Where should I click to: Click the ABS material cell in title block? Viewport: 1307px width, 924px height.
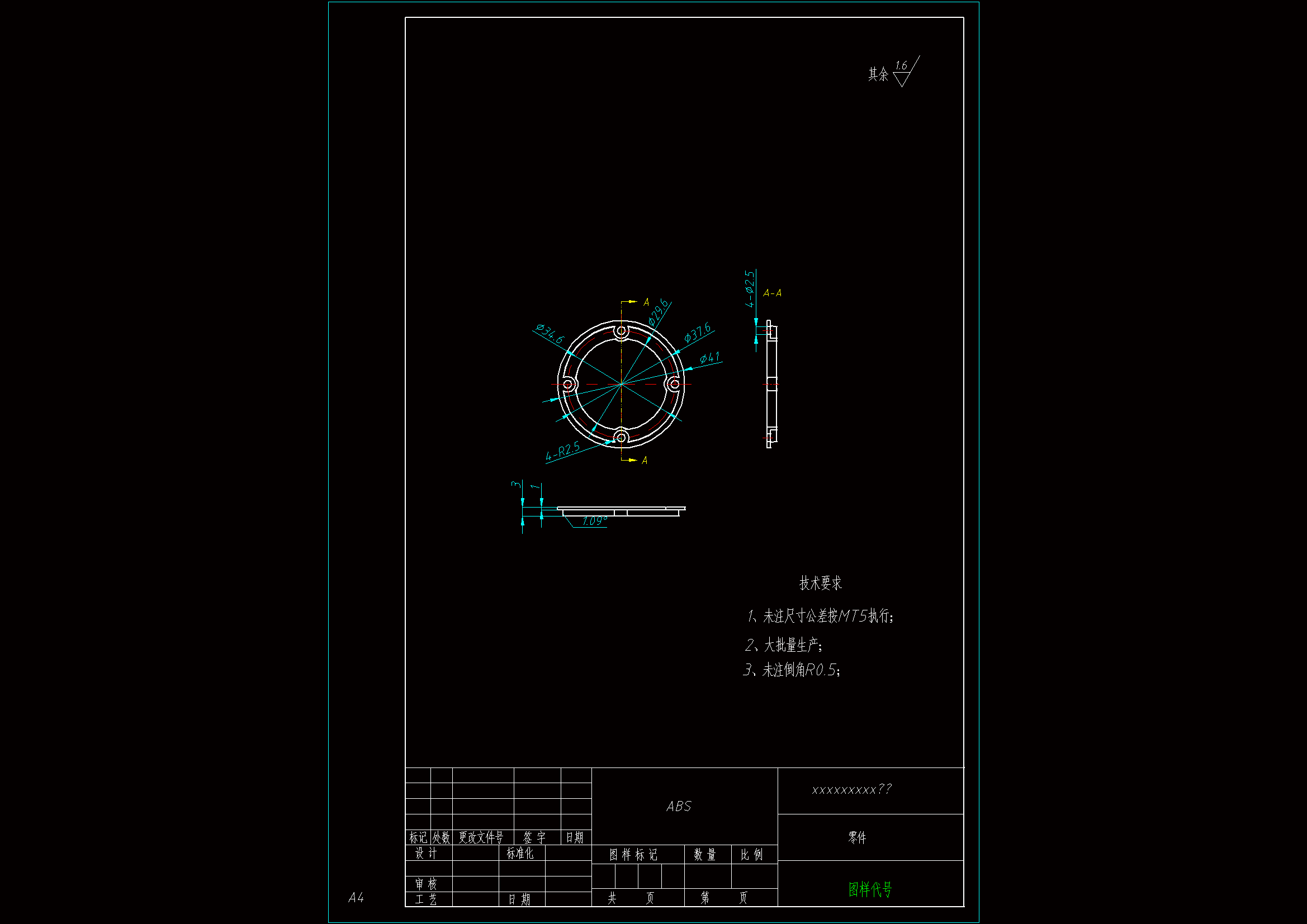point(679,806)
